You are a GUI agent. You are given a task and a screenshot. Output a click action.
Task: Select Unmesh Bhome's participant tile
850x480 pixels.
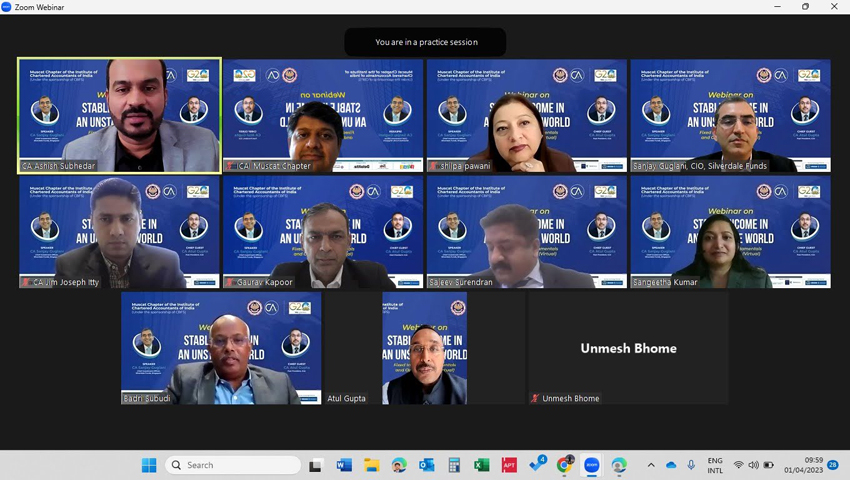click(x=628, y=348)
